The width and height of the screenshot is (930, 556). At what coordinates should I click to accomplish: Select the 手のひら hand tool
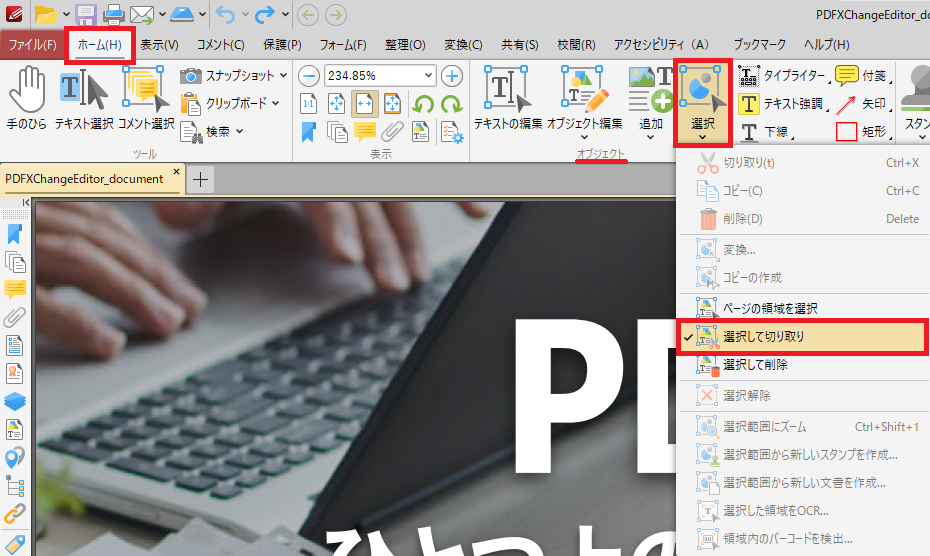click(26, 98)
